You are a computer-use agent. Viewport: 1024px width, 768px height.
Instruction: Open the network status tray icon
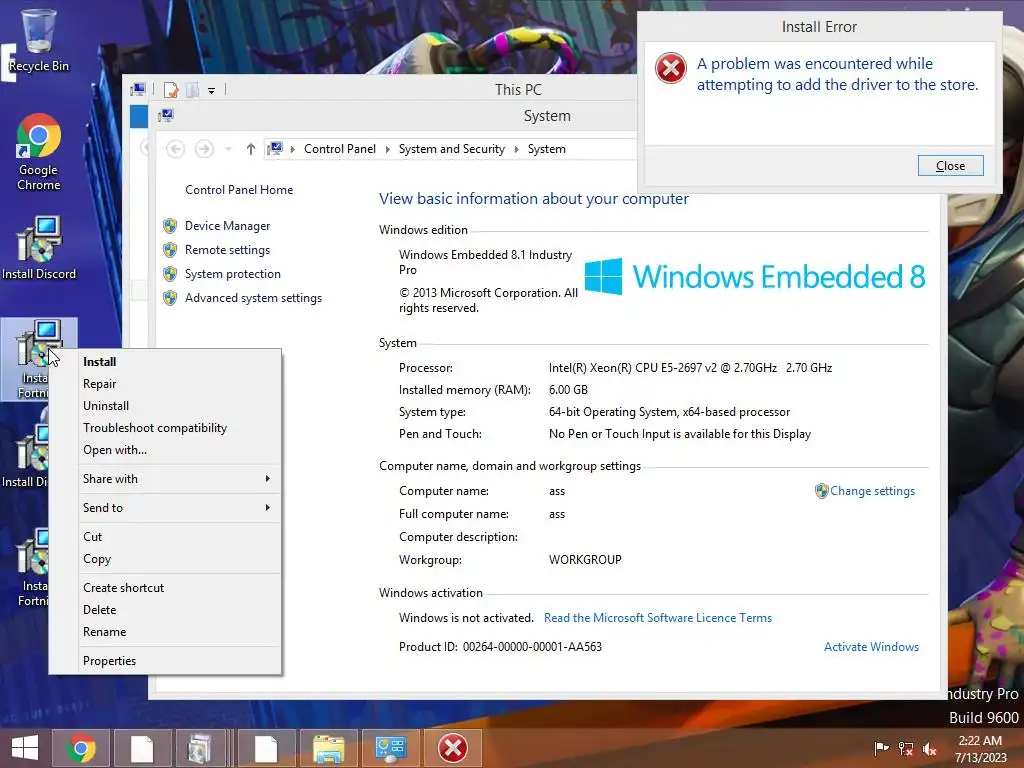pyautogui.click(x=906, y=748)
